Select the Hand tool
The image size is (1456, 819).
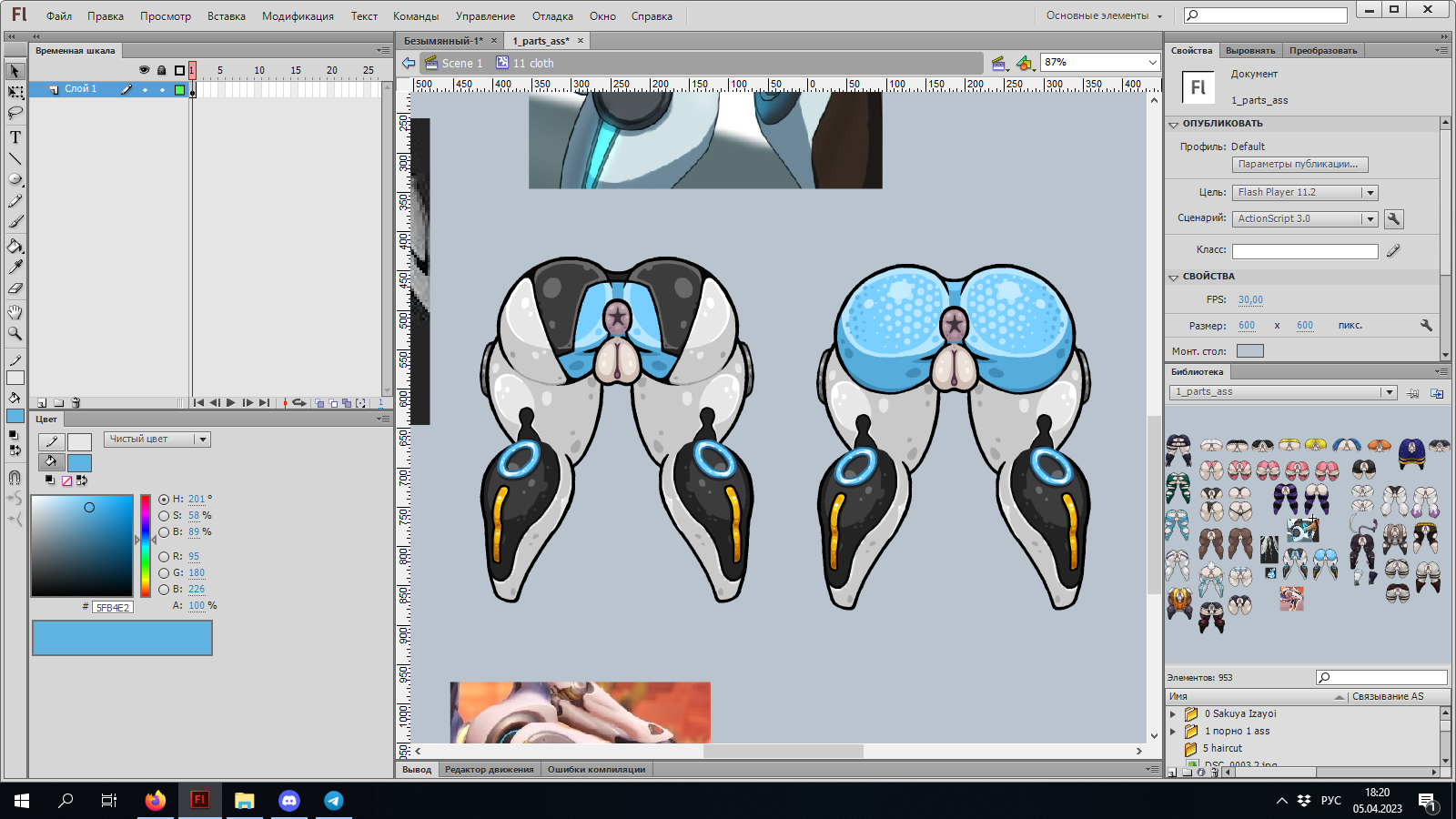(15, 312)
